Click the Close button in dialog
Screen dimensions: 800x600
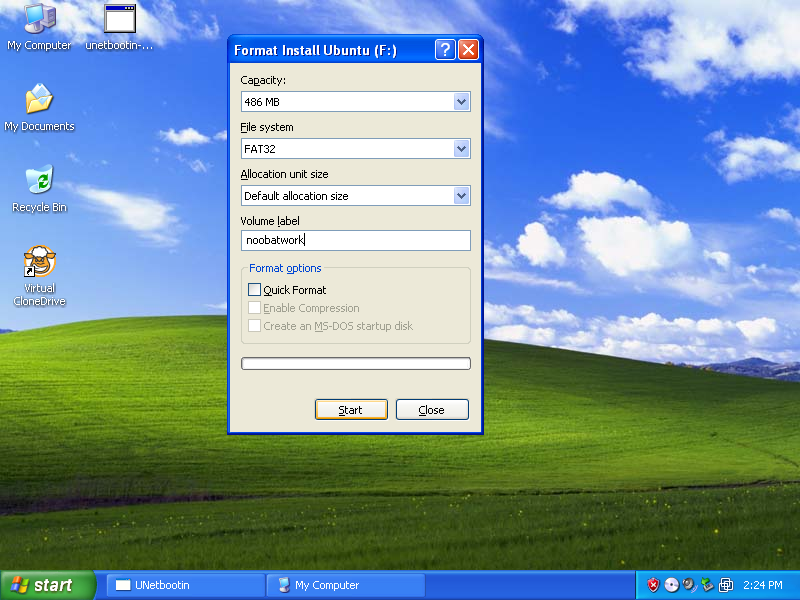pyautogui.click(x=432, y=410)
